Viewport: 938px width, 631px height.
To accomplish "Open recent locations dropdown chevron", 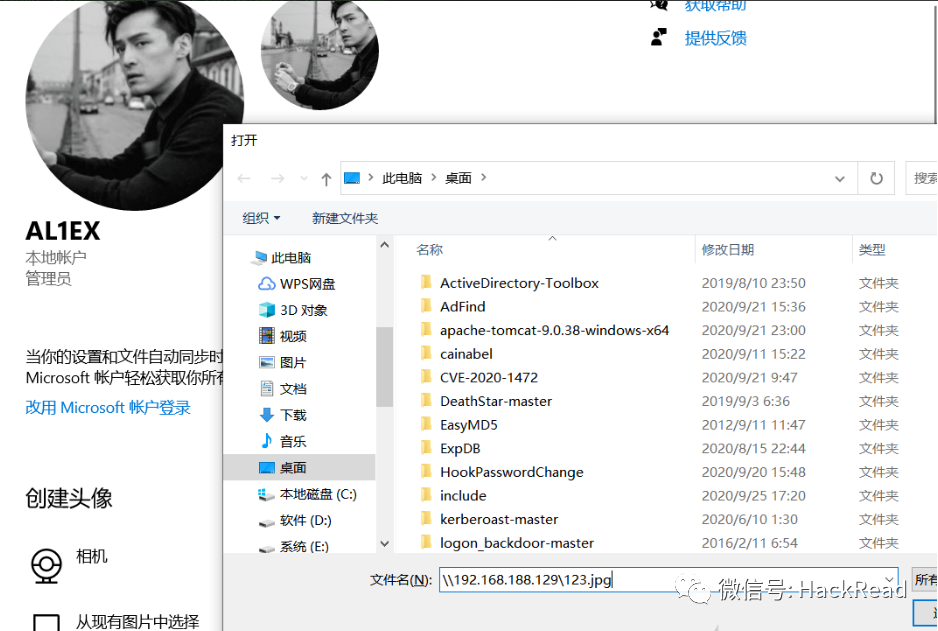I will tap(304, 178).
